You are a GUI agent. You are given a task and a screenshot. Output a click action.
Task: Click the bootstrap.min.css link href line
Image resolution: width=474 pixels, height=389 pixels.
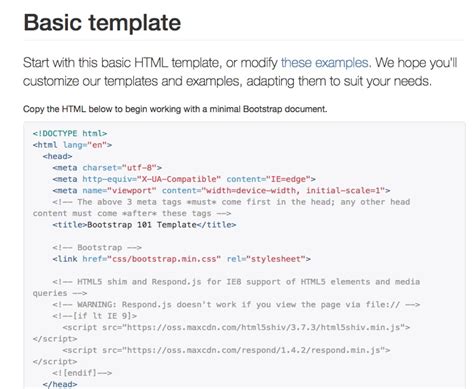[181, 259]
